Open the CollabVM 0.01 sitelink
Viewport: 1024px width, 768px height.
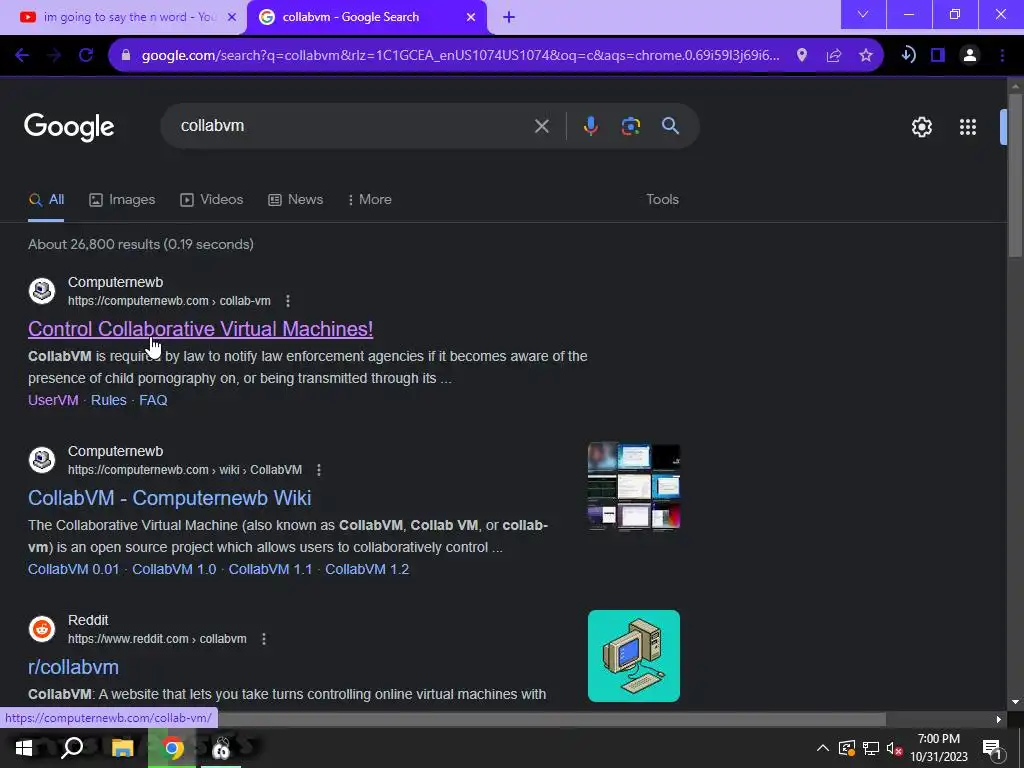74,569
